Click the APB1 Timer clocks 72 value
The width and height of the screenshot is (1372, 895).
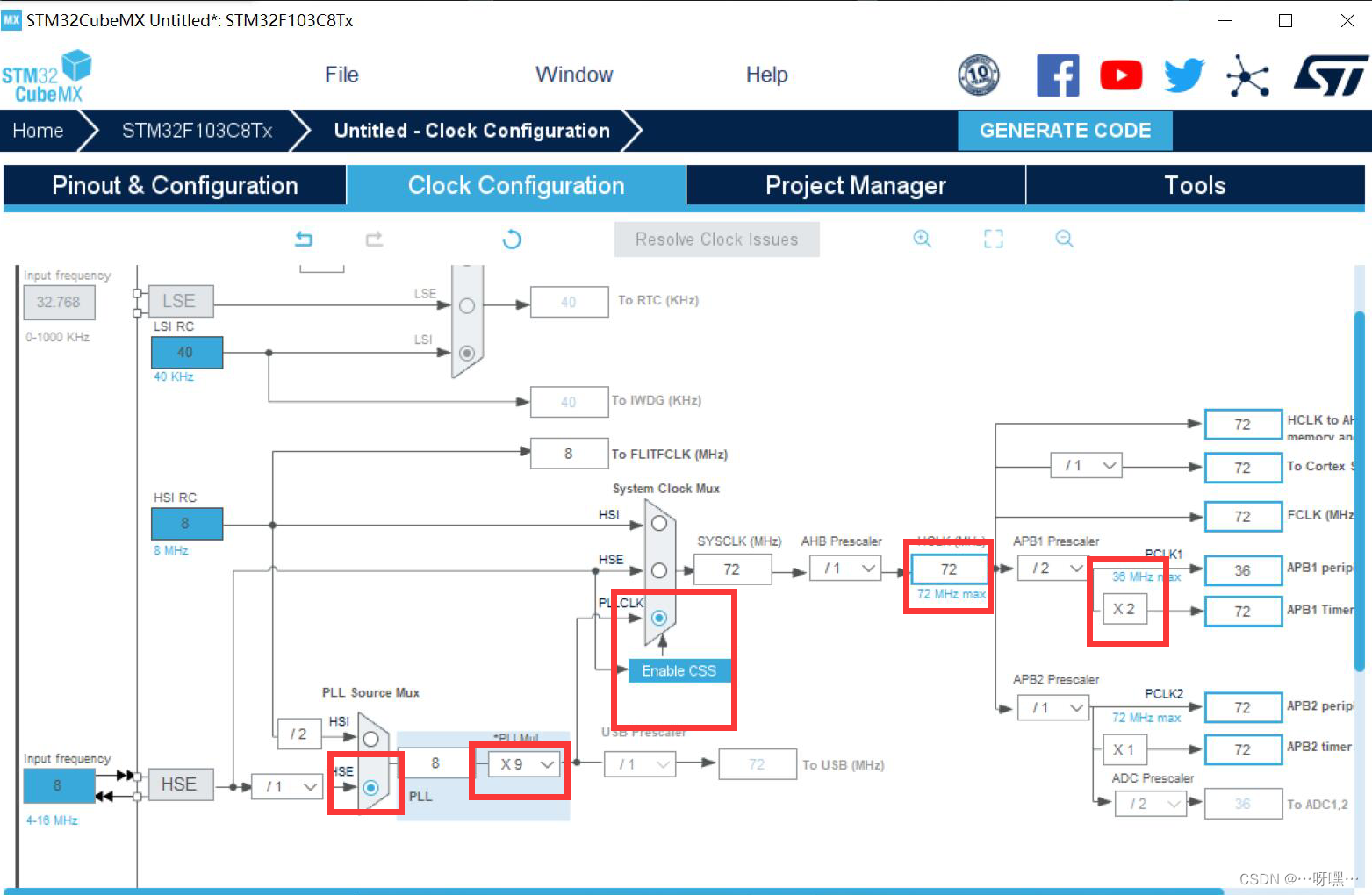tap(1243, 612)
